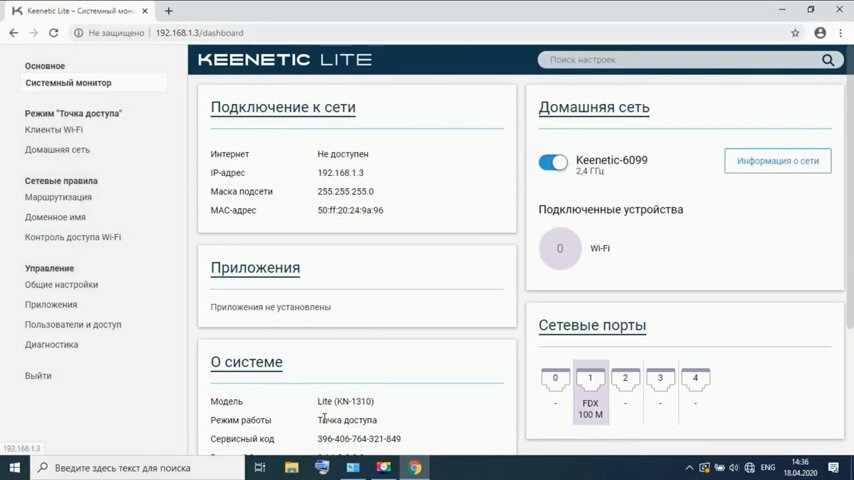Reload the dashboard page

pos(53,33)
